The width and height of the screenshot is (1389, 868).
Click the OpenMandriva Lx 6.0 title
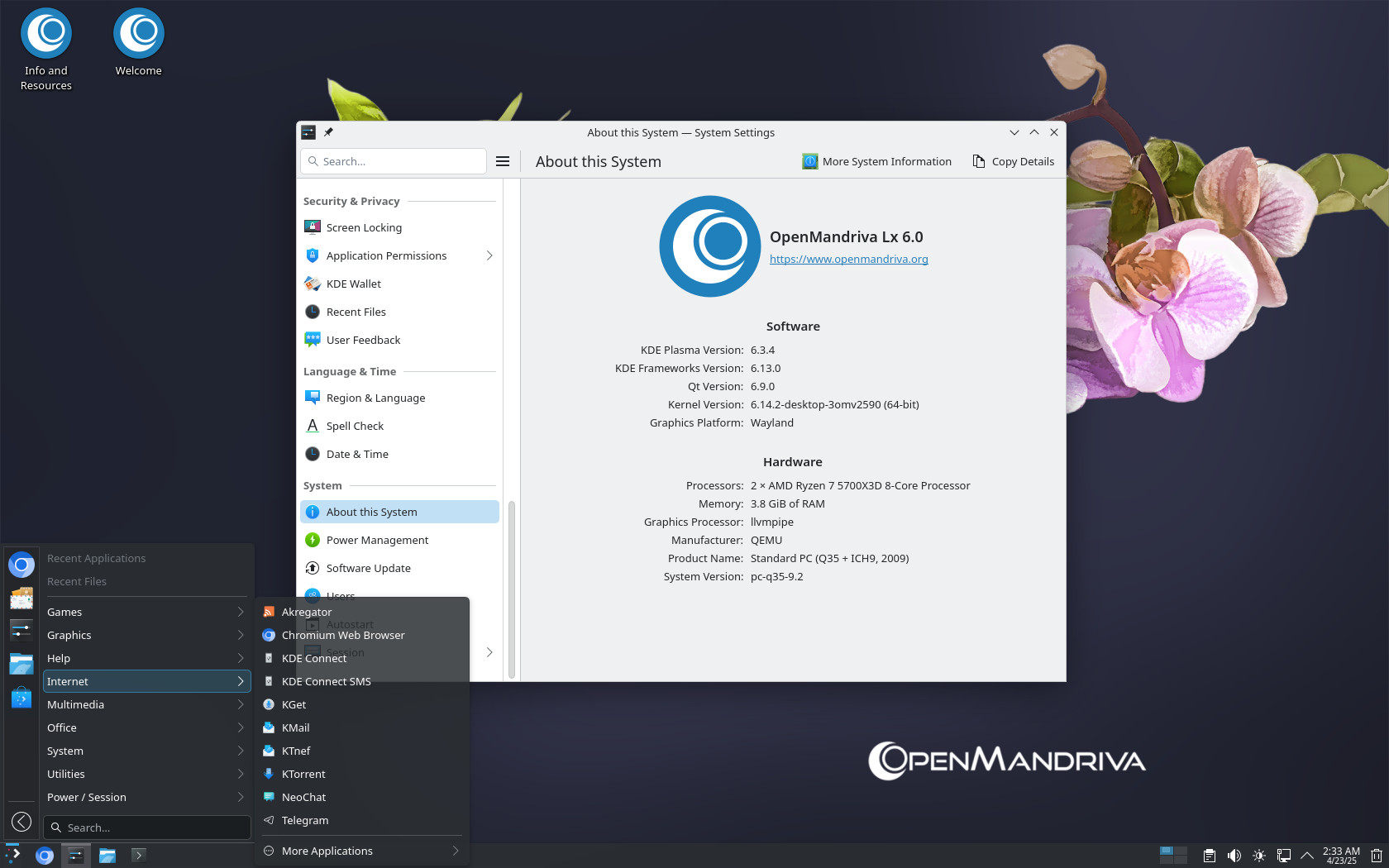[847, 236]
